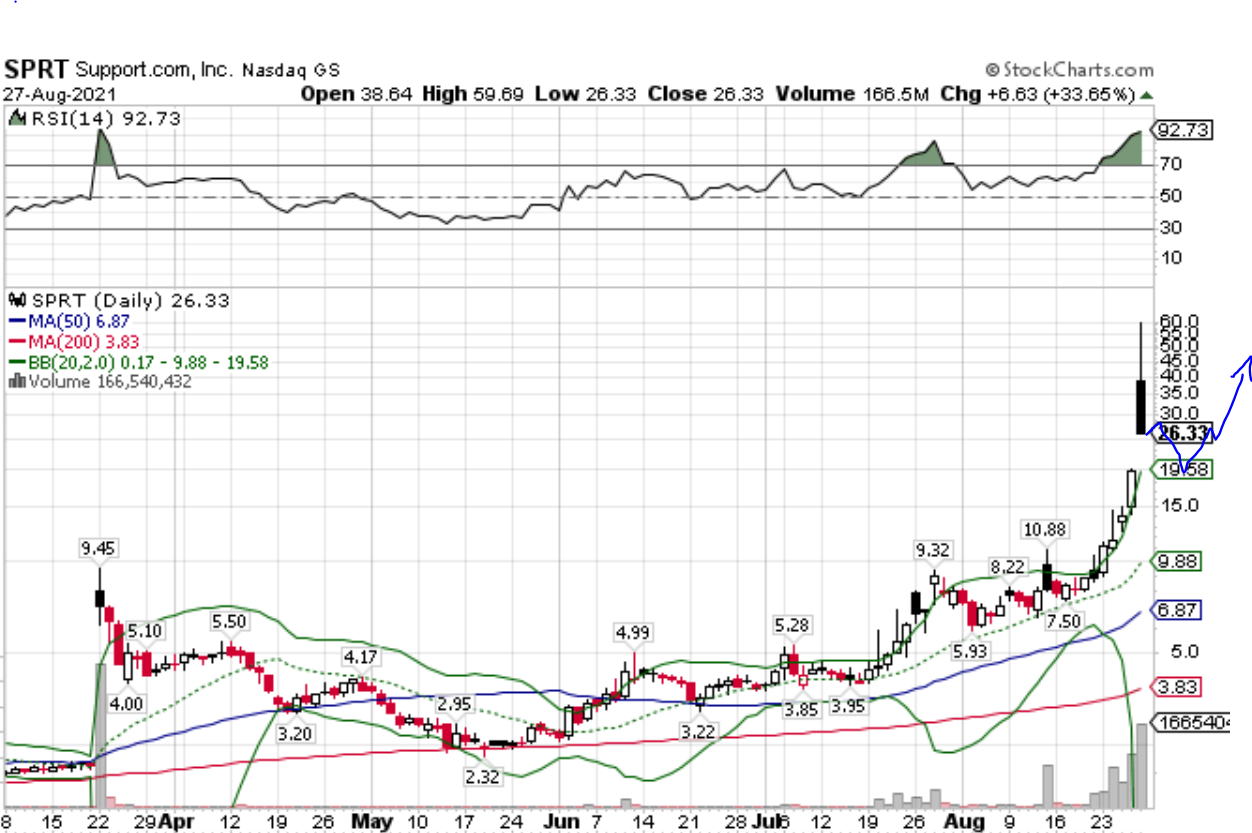Click the Support.com, Inc. company name
This screenshot has height=833, width=1252.
pos(155,71)
